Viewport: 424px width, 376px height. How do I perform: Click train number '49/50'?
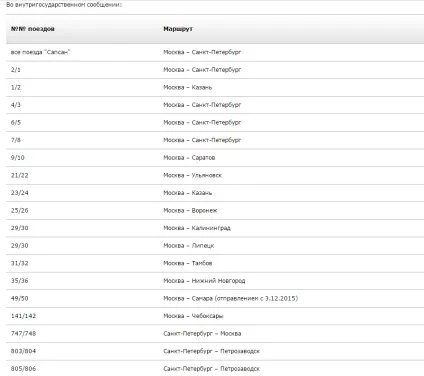tap(20, 299)
